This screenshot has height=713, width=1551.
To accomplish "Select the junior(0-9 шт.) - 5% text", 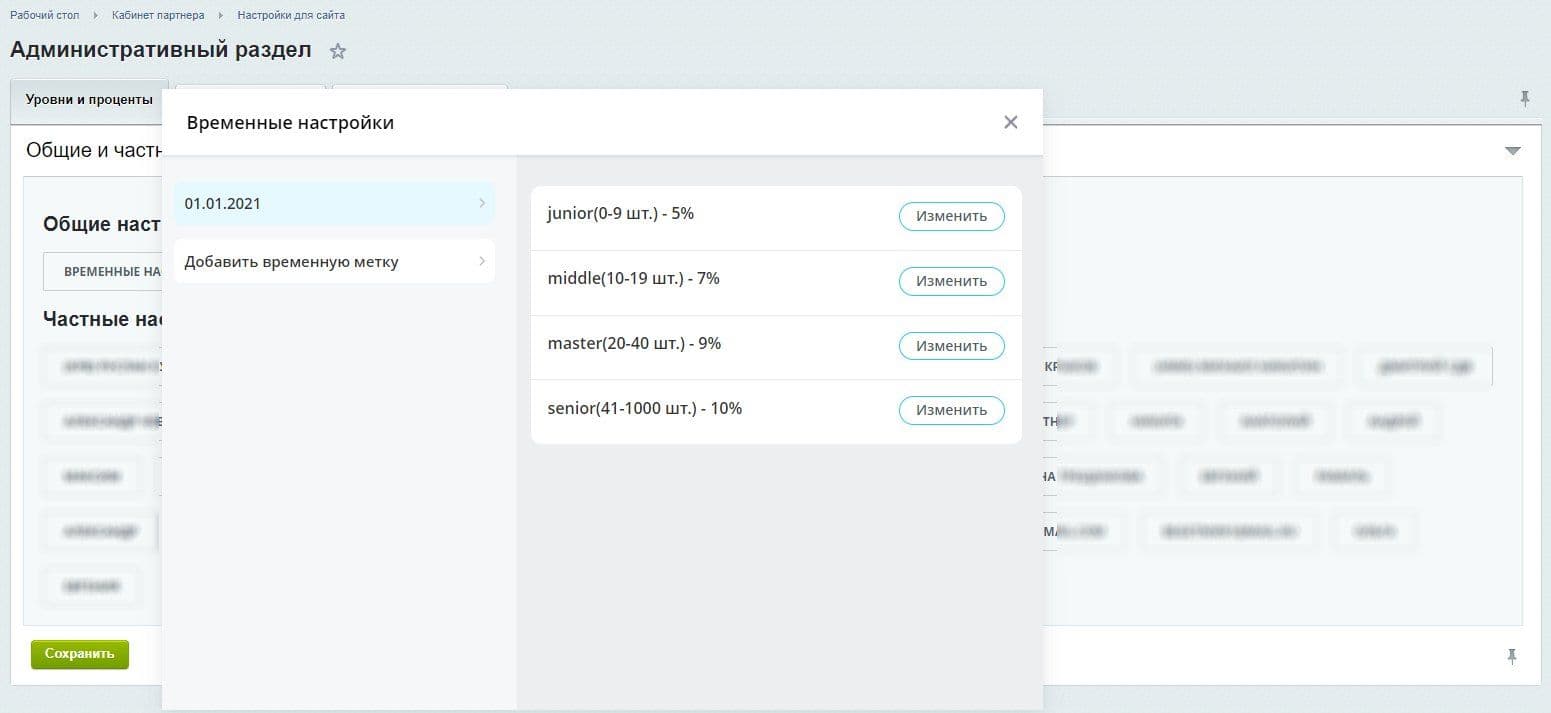I will point(620,213).
